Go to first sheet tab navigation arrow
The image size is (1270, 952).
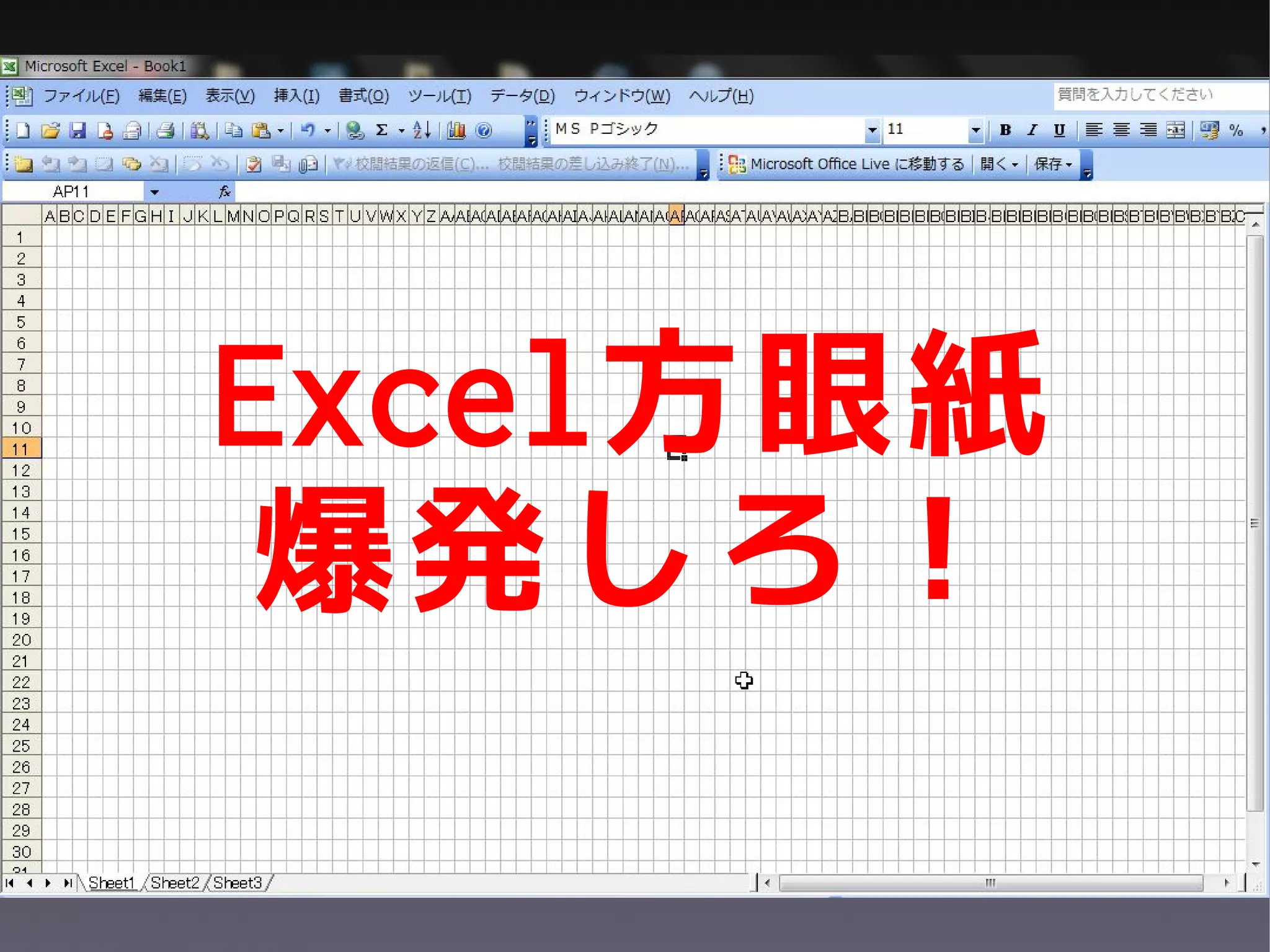pyautogui.click(x=10, y=883)
